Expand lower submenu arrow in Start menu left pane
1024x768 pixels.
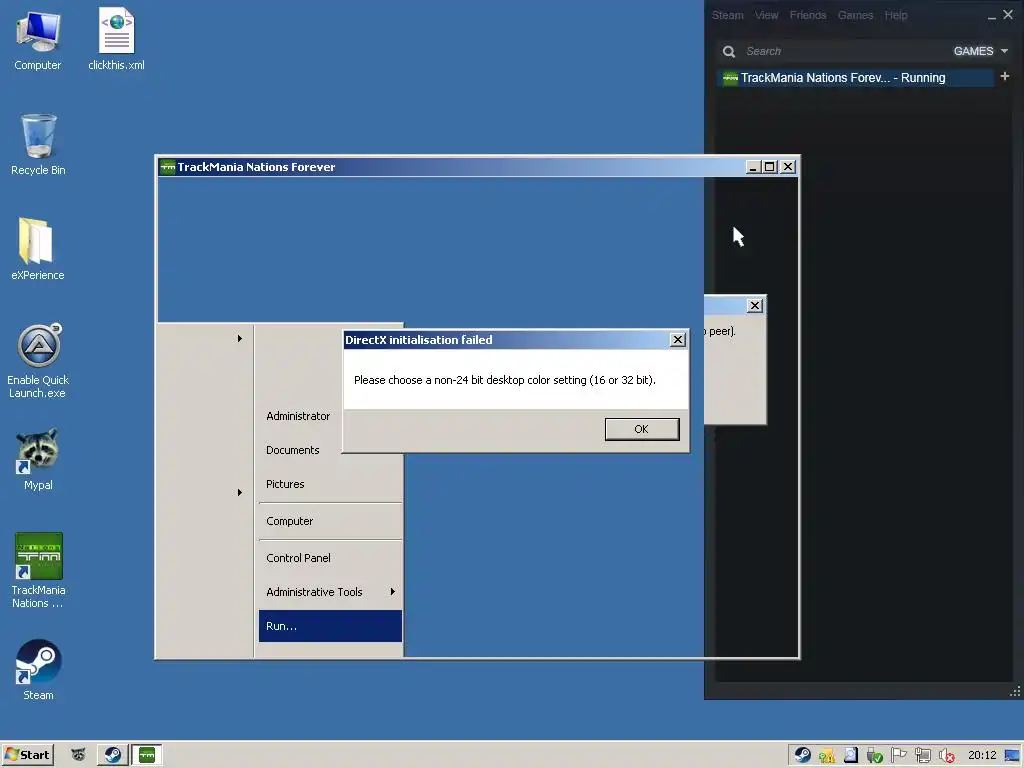[240, 492]
